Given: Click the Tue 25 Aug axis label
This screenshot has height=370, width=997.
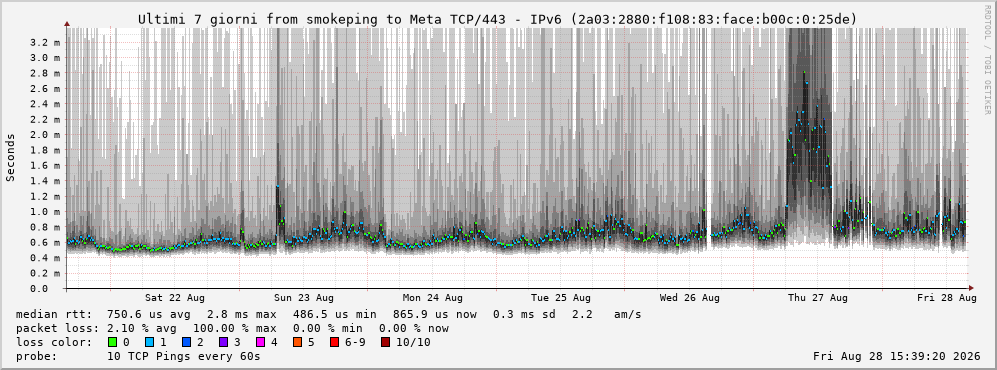Looking at the screenshot, I should pyautogui.click(x=561, y=298).
